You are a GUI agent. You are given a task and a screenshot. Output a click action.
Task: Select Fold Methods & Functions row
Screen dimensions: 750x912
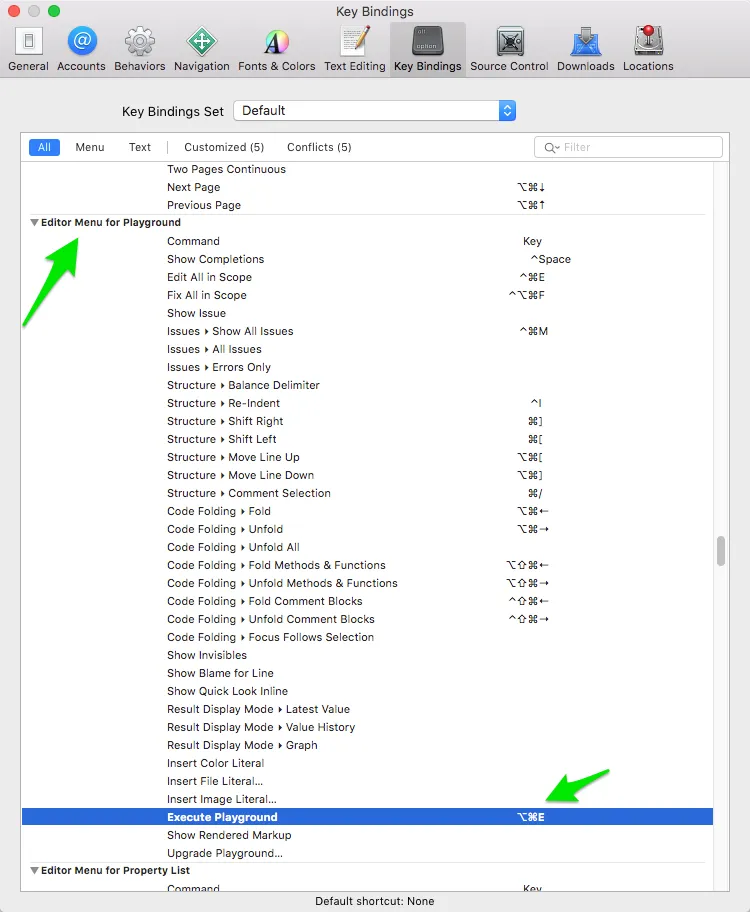pyautogui.click(x=367, y=566)
